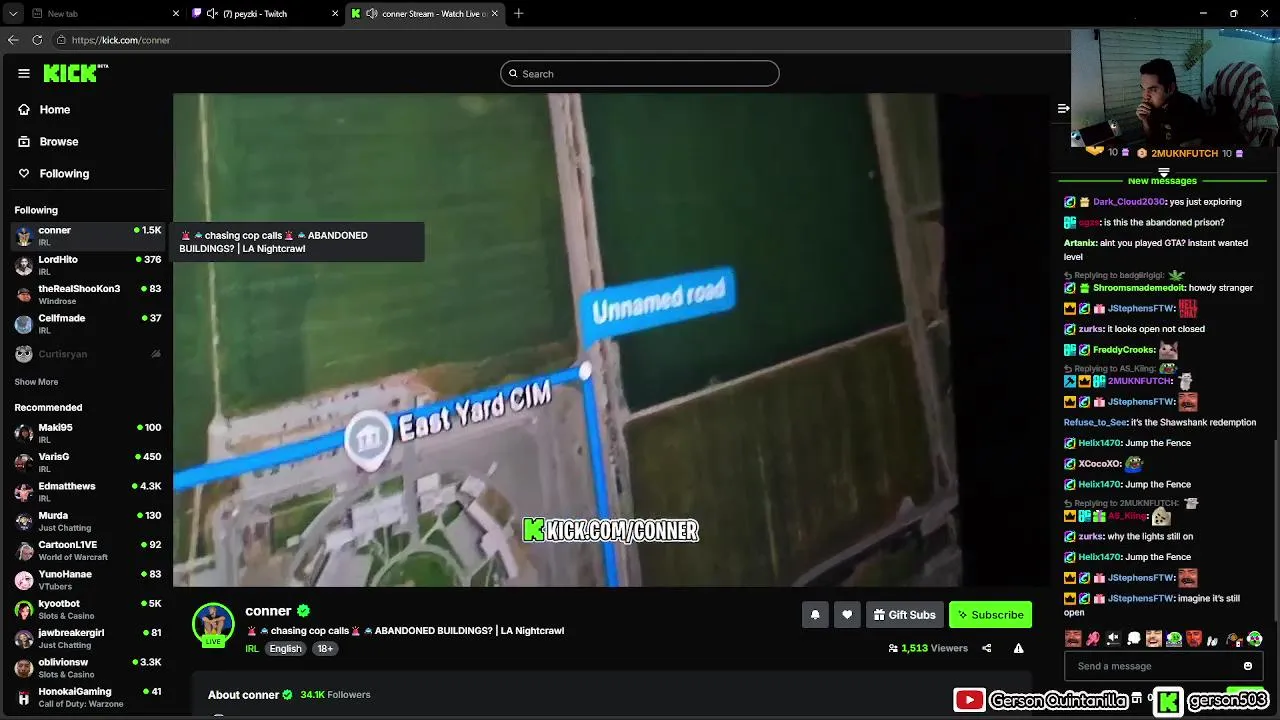Viewport: 1280px width, 720px height.
Task: Select the conner Stream browser tab
Action: pos(425,14)
